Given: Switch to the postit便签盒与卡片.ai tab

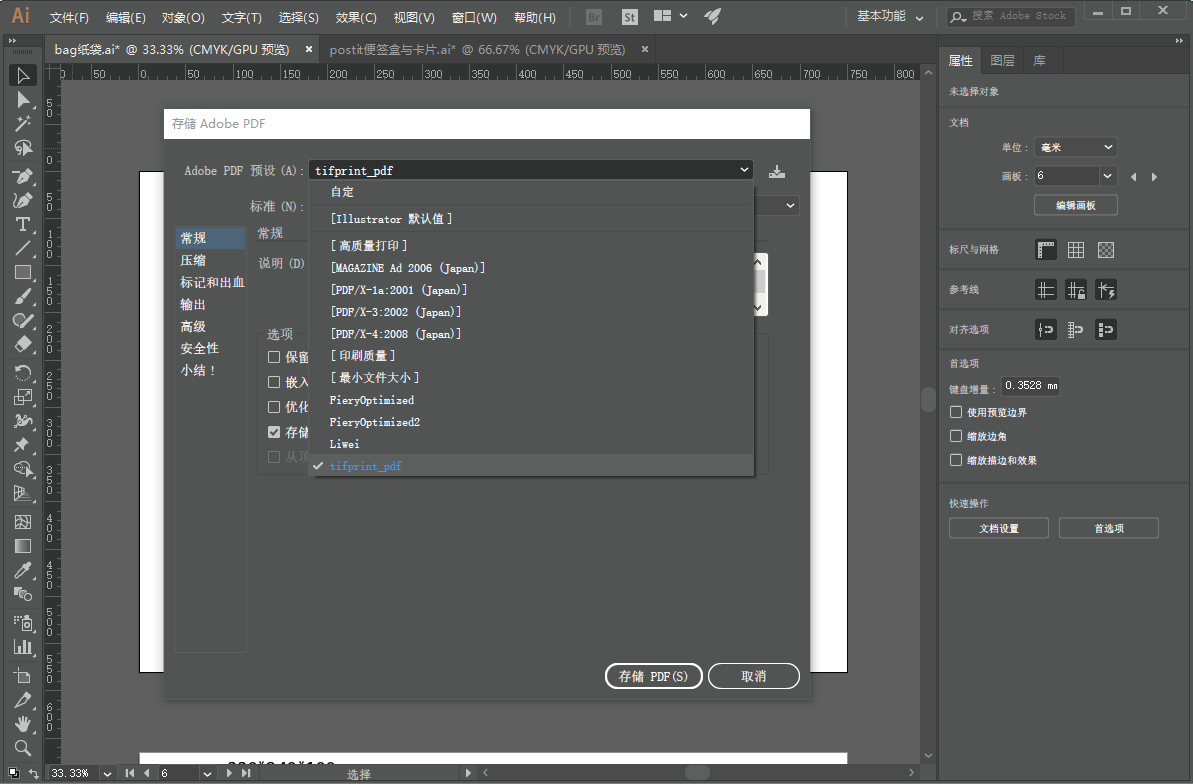Looking at the screenshot, I should (477, 49).
